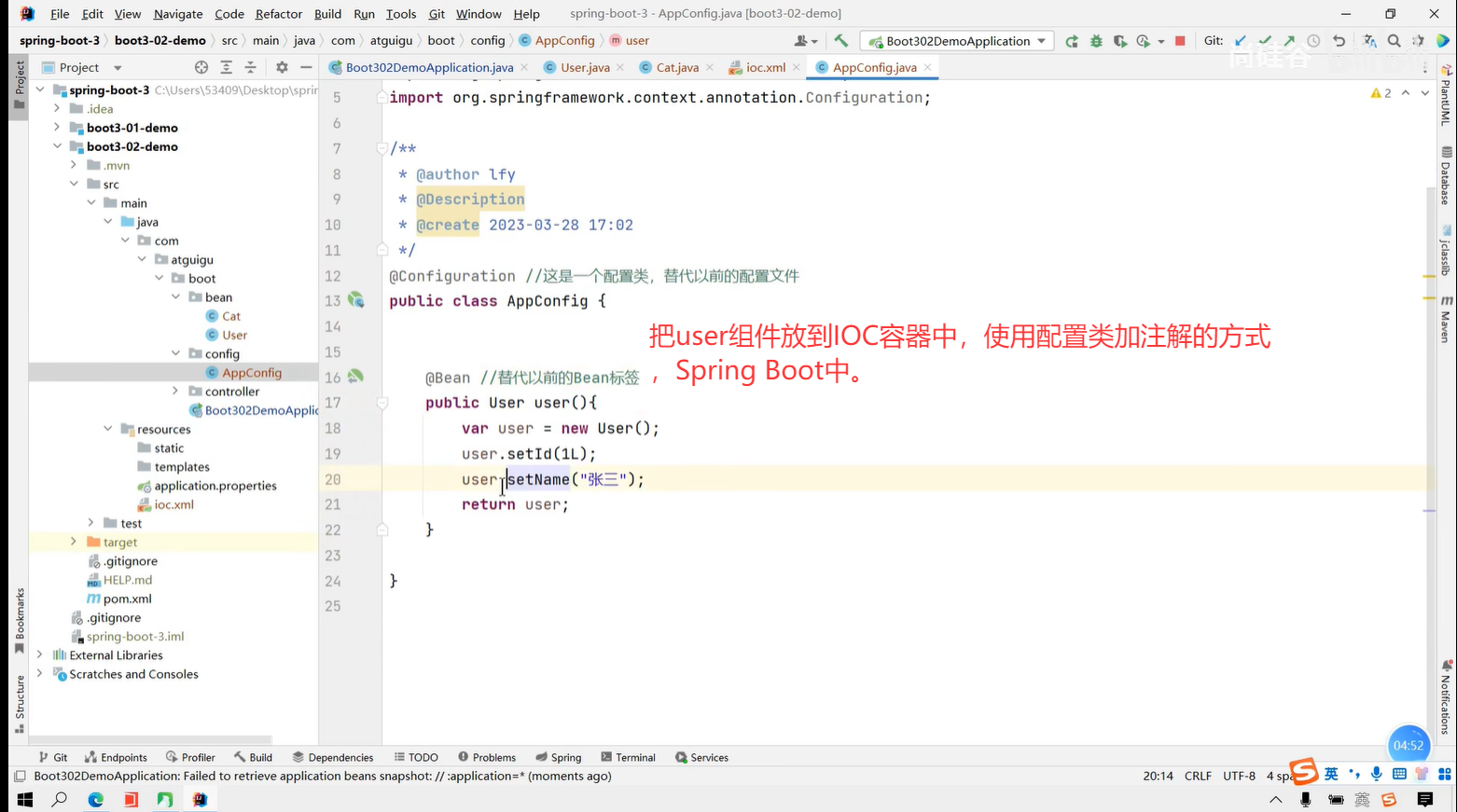Click the locate target icon in Project panel

pos(201,67)
